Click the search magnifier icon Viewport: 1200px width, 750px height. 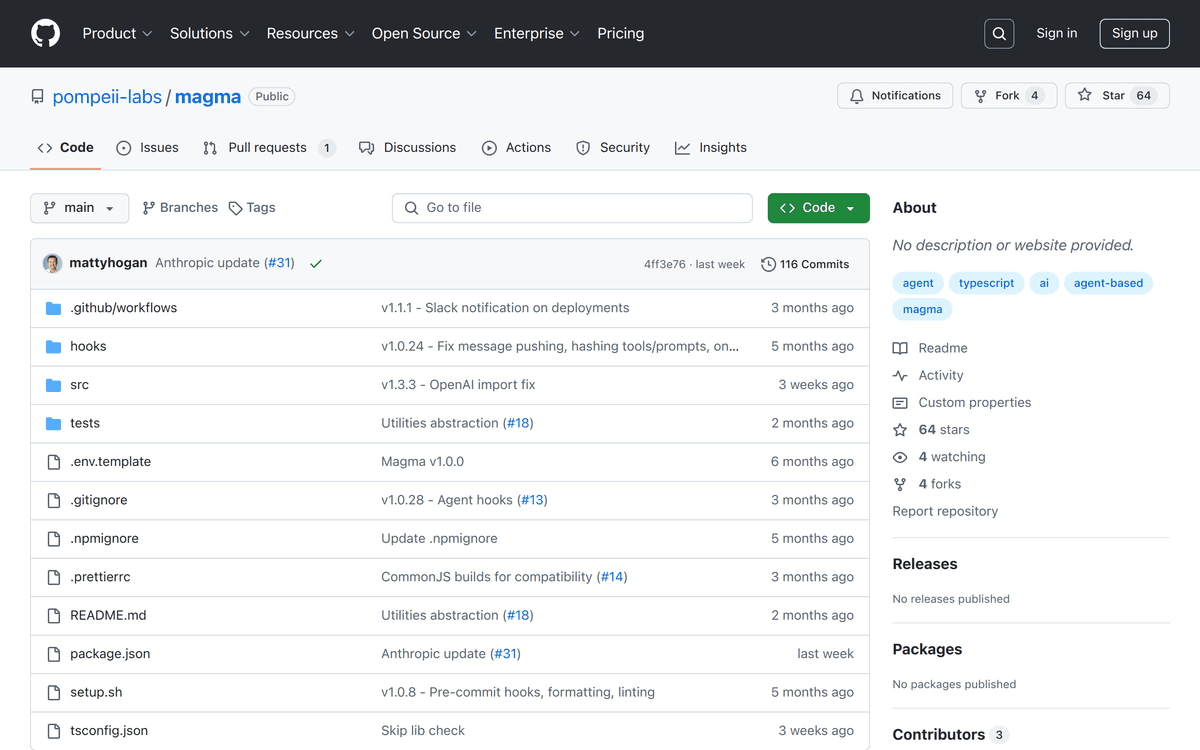click(999, 34)
